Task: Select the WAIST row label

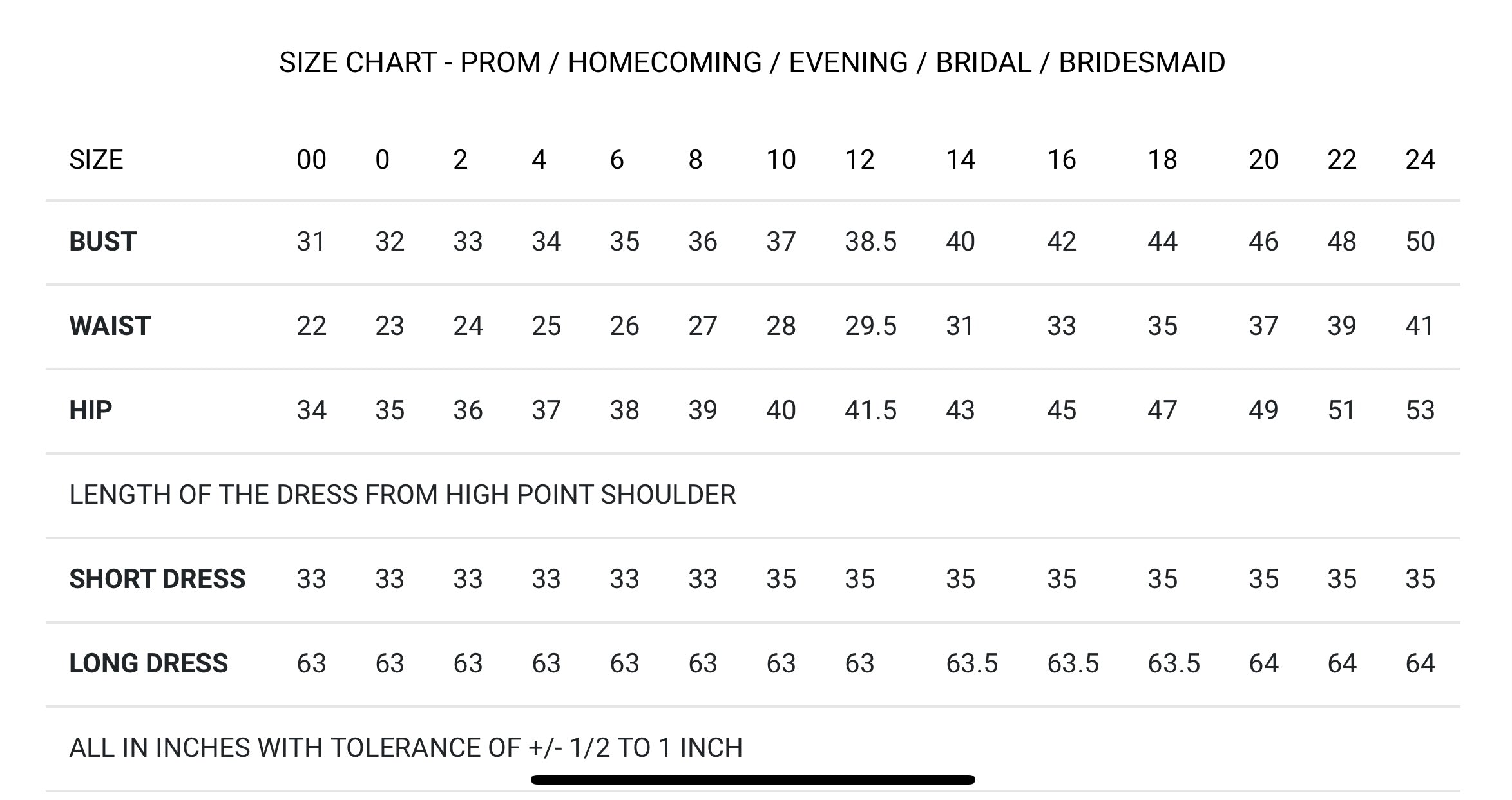Action: tap(110, 326)
